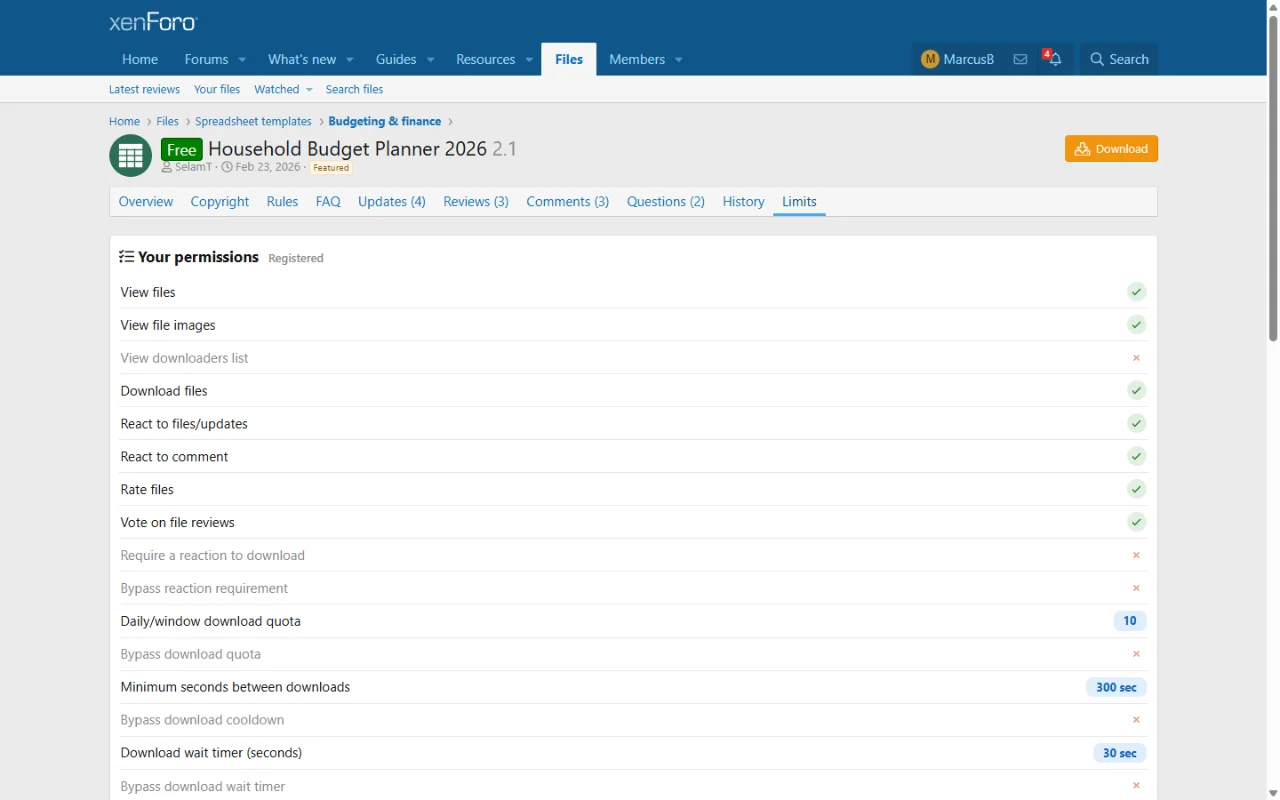1280x800 pixels.
Task: Switch to the Overview tab
Action: pos(146,202)
